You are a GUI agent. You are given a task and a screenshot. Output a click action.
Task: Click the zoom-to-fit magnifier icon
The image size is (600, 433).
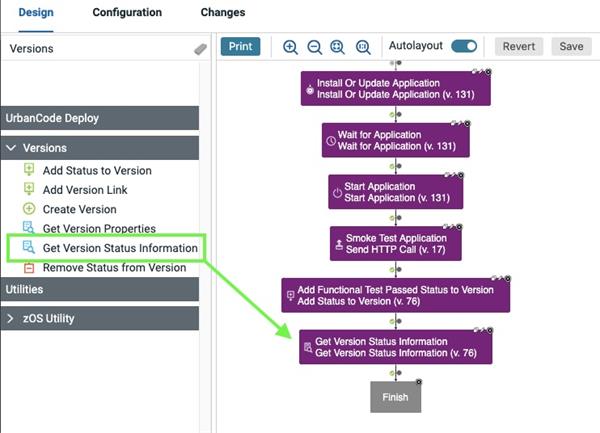pos(338,47)
